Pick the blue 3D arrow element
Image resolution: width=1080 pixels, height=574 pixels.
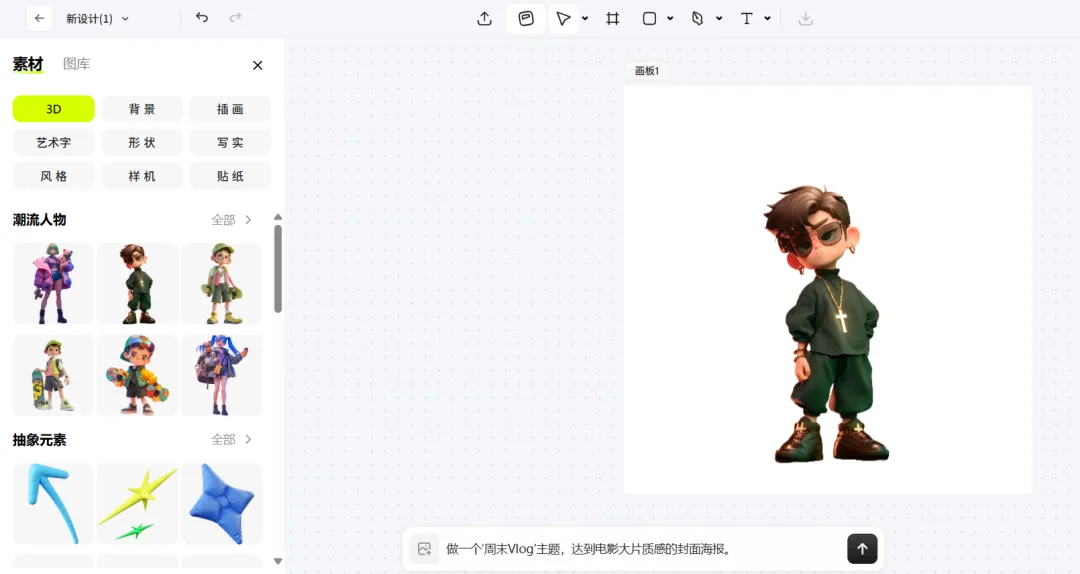click(x=53, y=504)
